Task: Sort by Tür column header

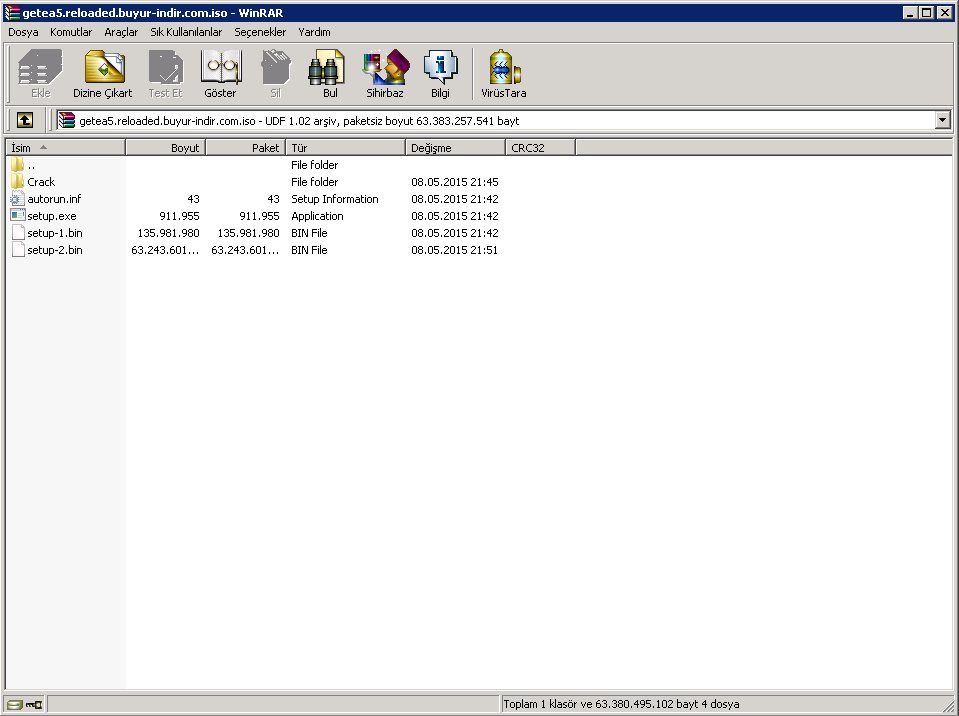Action: pos(346,147)
